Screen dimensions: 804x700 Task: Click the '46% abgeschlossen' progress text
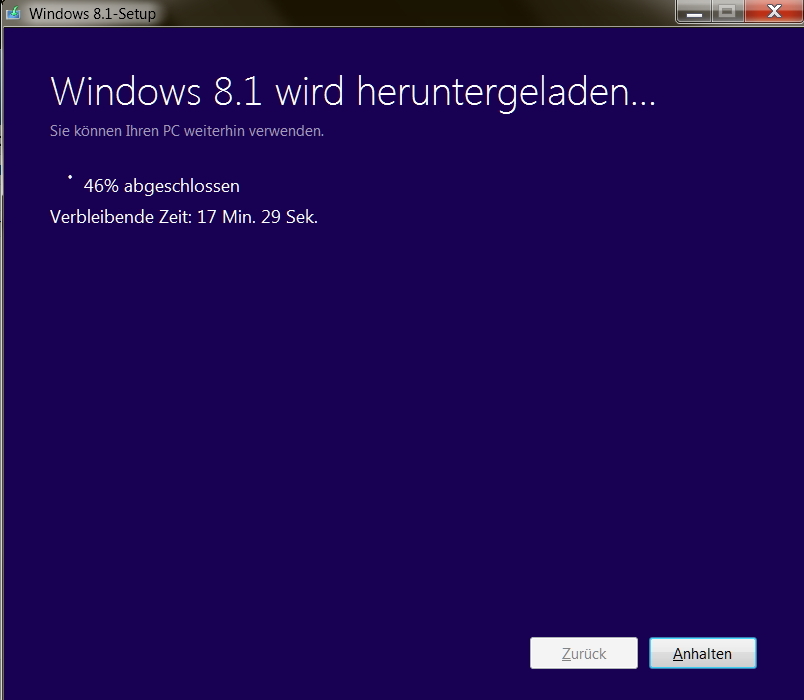(162, 186)
